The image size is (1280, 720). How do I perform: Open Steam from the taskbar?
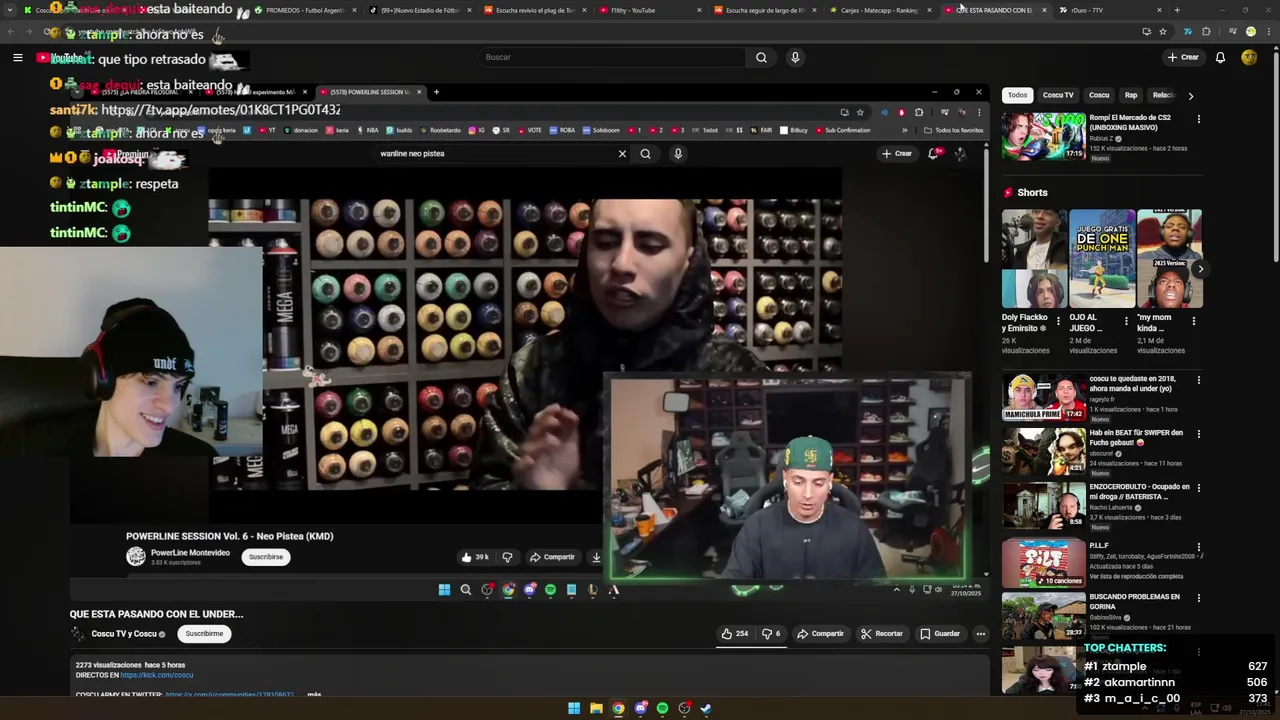706,708
